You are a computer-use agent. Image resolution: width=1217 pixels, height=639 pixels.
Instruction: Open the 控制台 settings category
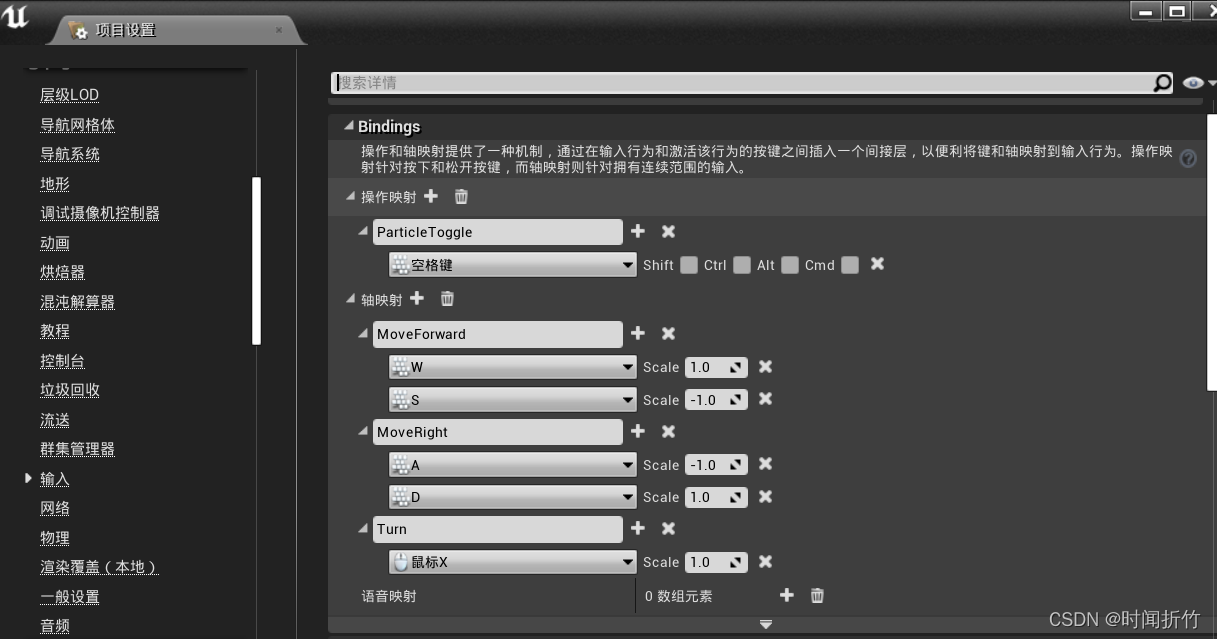click(62, 361)
